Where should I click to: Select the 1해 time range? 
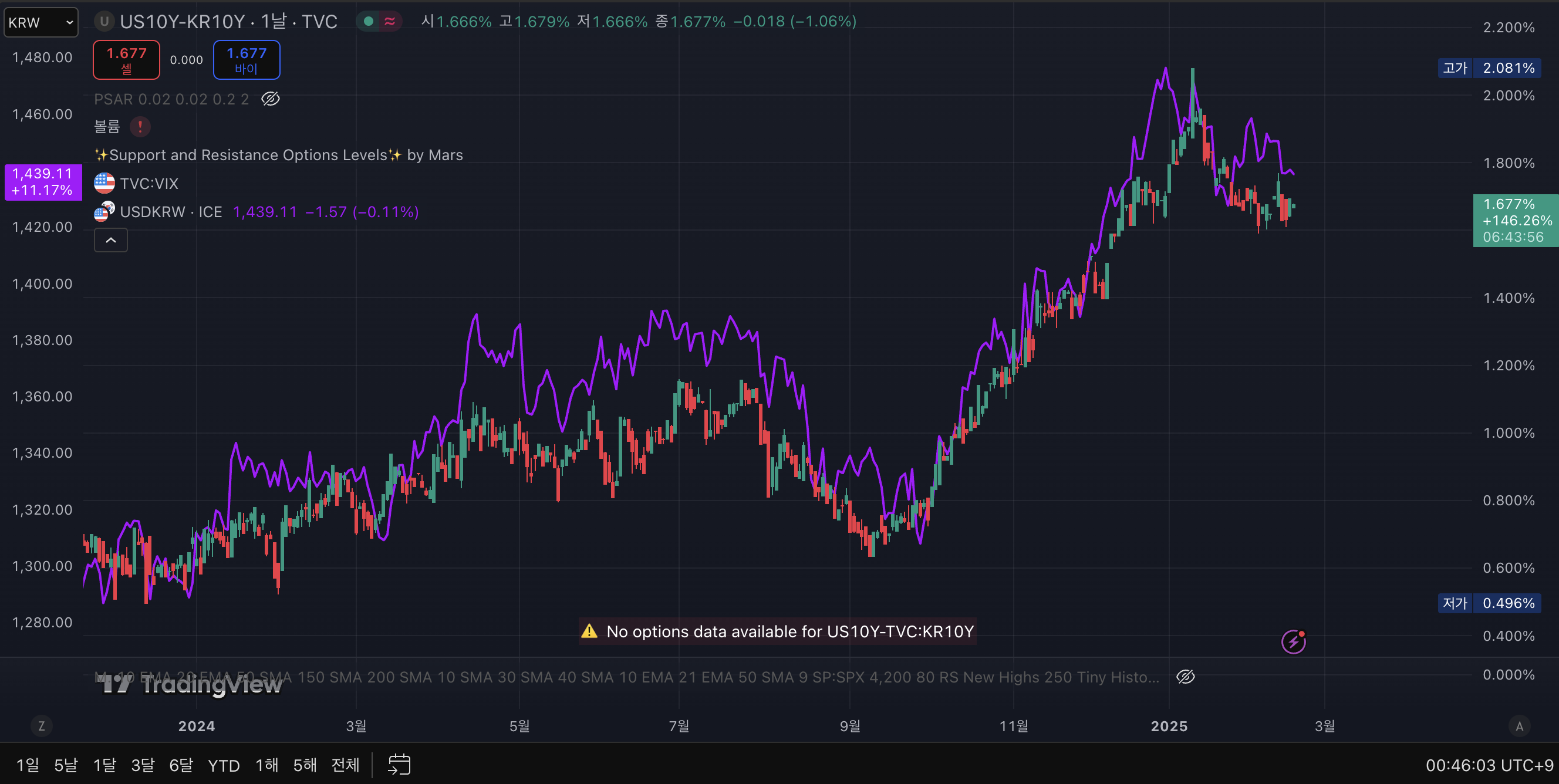click(x=266, y=765)
